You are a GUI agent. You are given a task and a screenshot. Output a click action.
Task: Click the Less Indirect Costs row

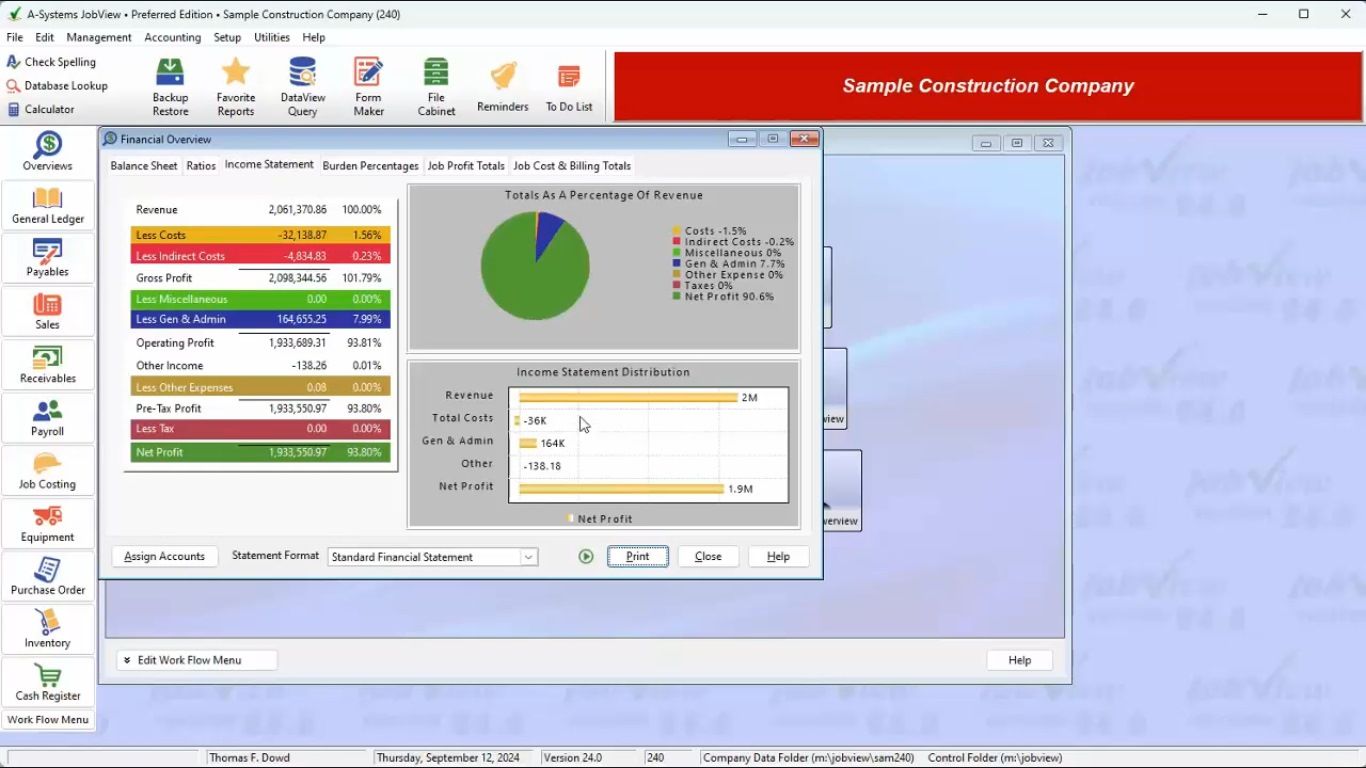(260, 256)
